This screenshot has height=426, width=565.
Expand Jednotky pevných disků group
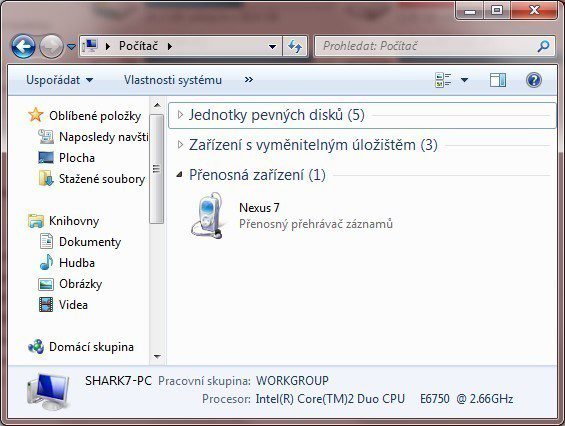pos(180,115)
